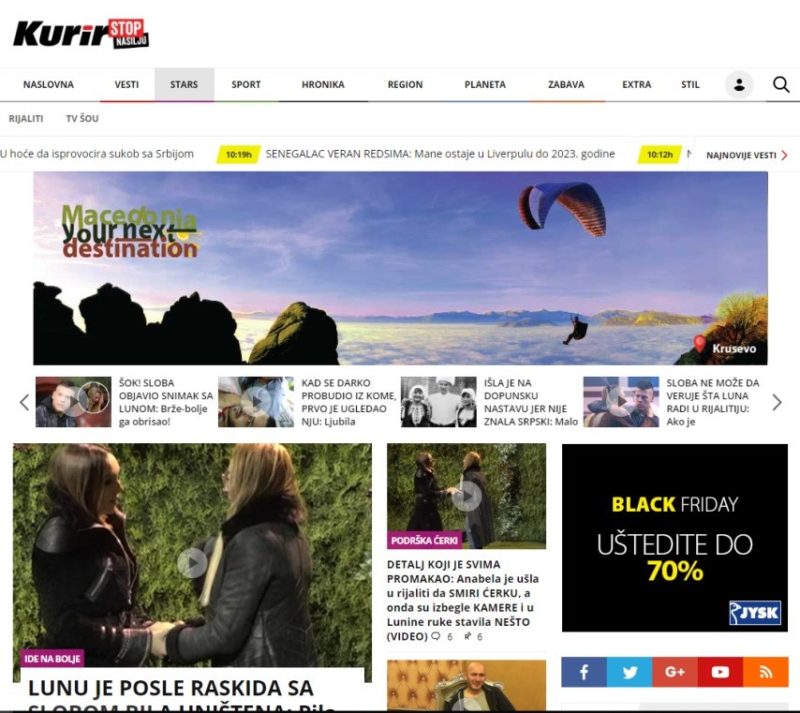This screenshot has height=713, width=800.
Task: Open thumbnail of Sloba objavio snimak story
Action: pos(73,402)
